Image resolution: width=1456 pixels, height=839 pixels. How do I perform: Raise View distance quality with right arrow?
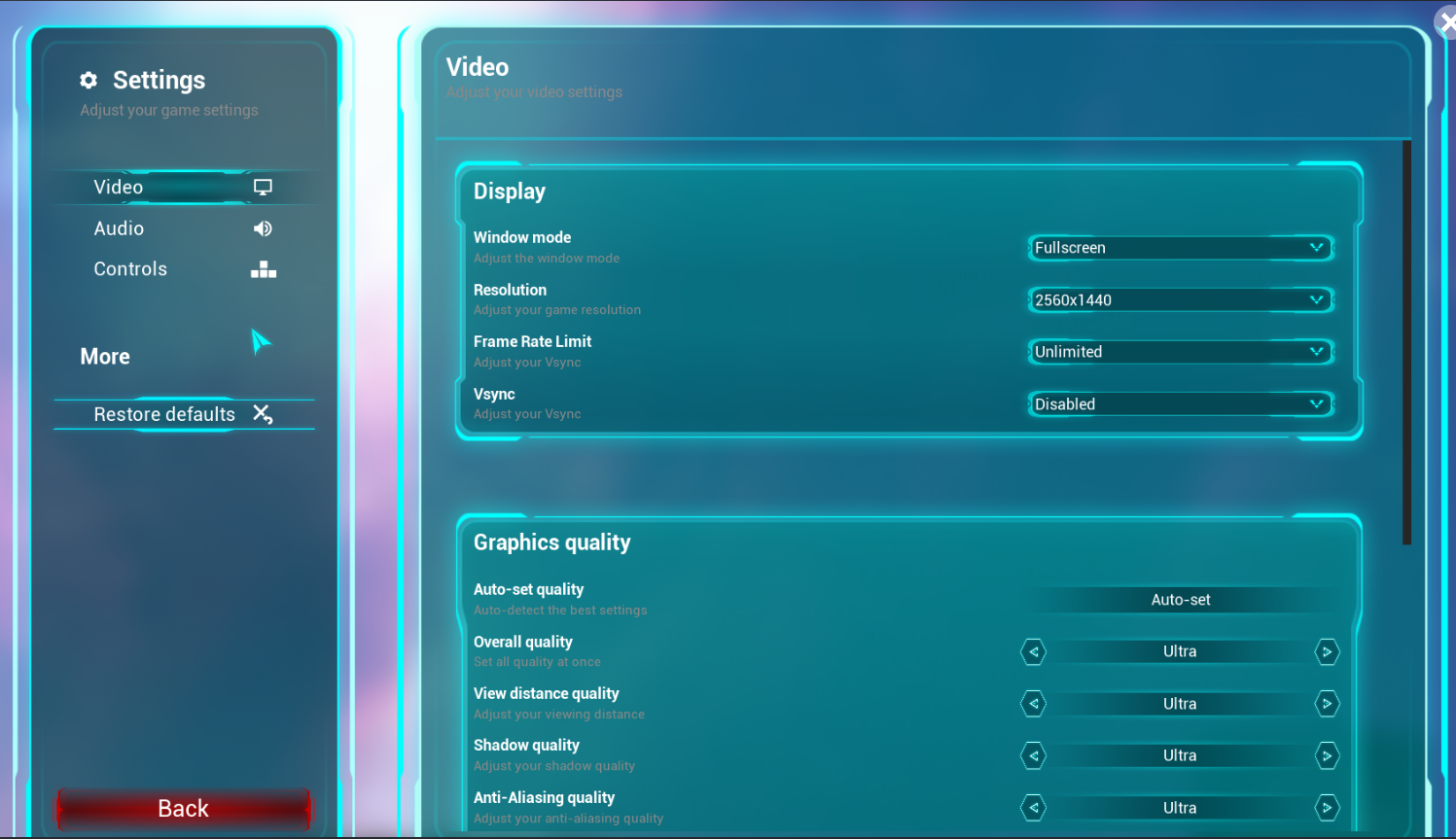click(x=1327, y=704)
